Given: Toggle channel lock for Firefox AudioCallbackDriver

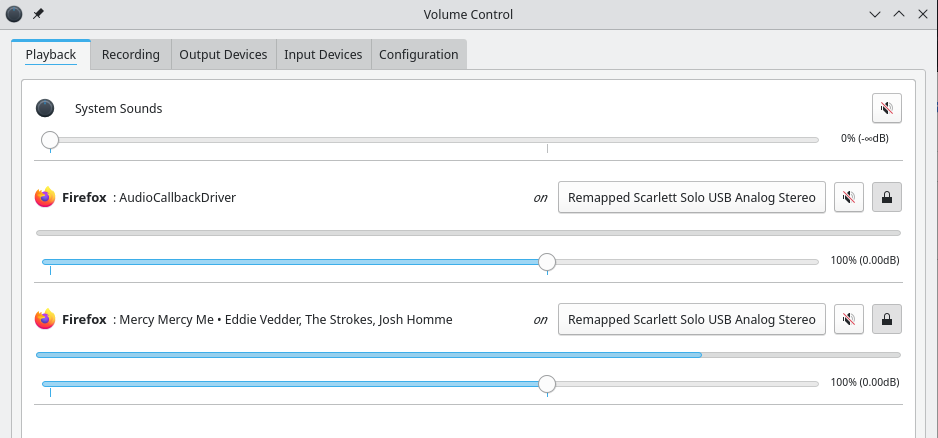Looking at the screenshot, I should [x=886, y=198].
